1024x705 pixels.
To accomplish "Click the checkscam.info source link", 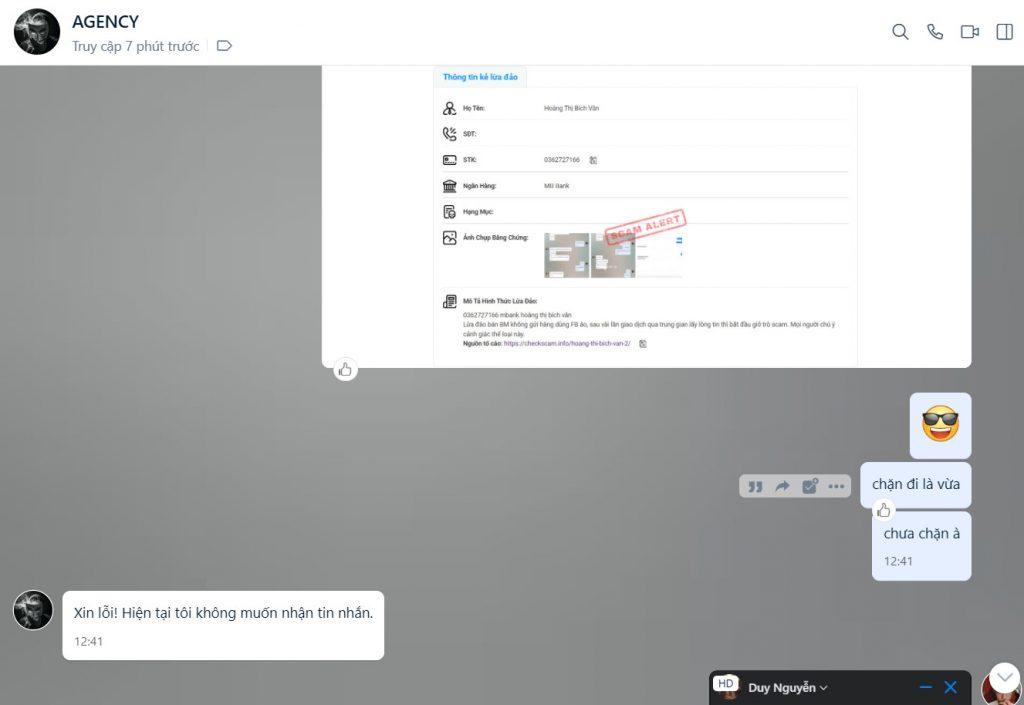I will [567, 343].
